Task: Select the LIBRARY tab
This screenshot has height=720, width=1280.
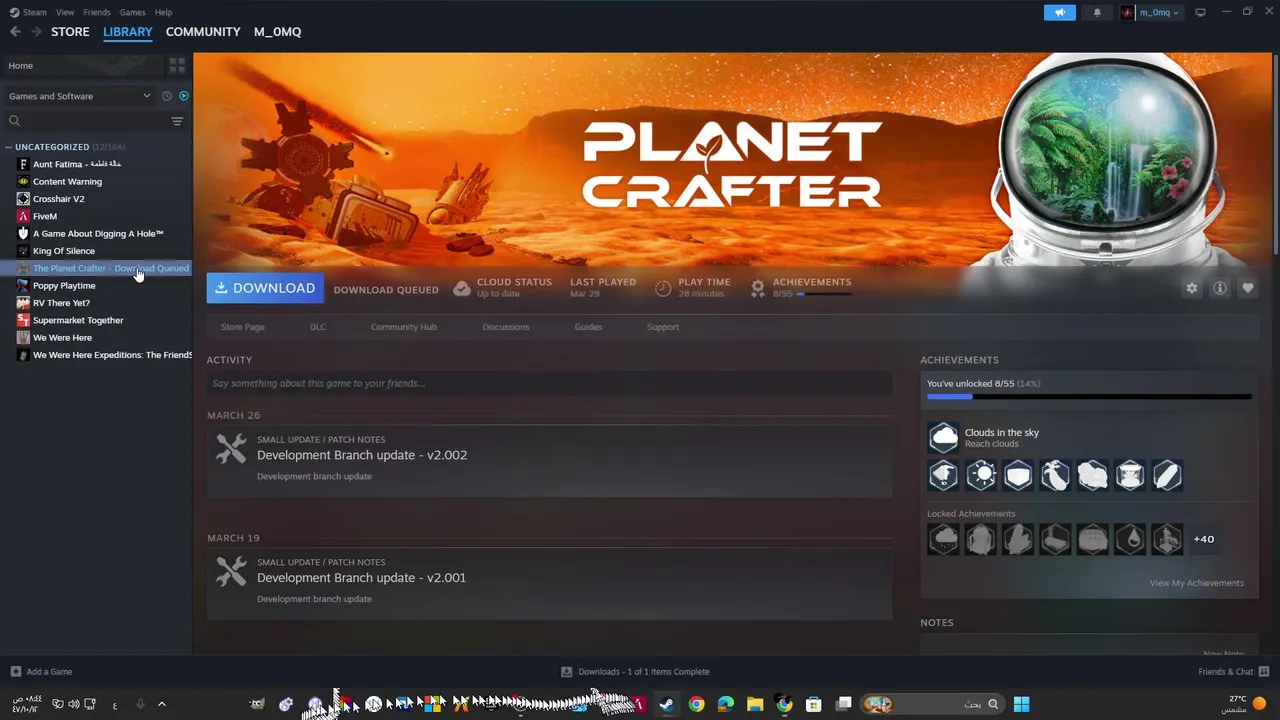Action: 128,32
